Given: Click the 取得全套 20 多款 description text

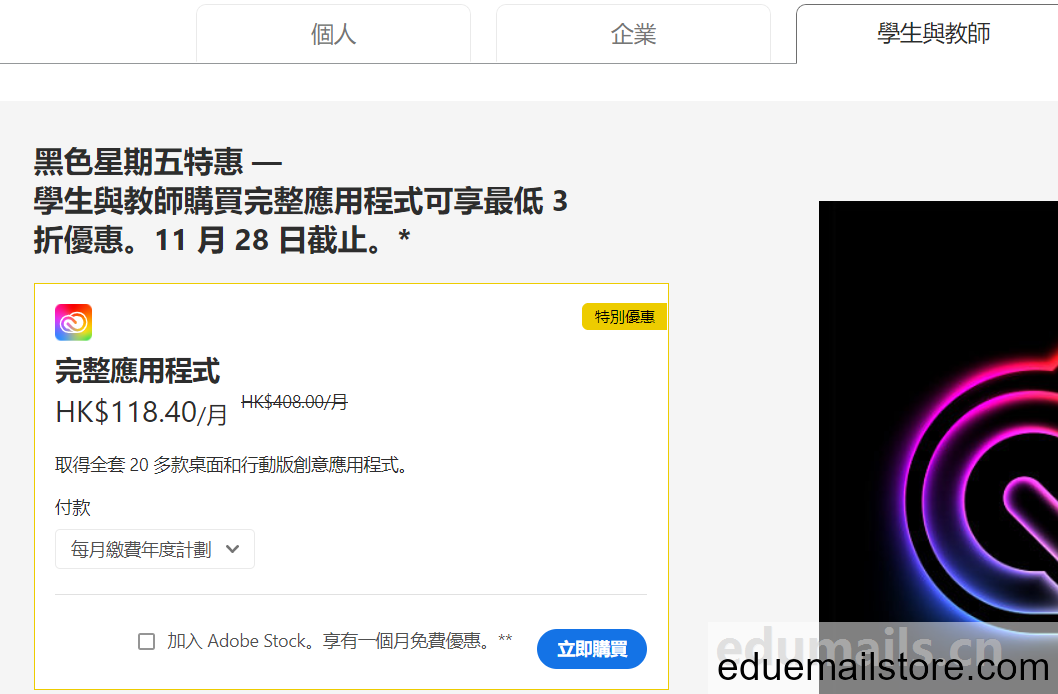Looking at the screenshot, I should click(231, 465).
